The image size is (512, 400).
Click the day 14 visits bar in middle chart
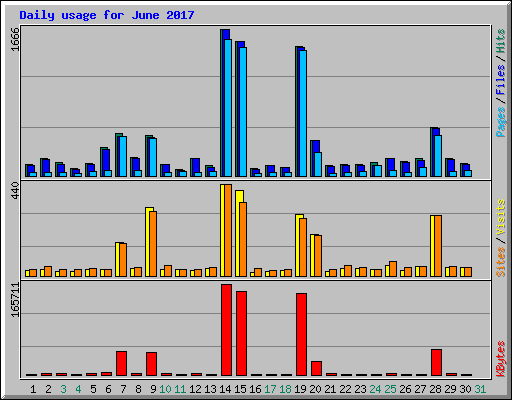[222, 230]
